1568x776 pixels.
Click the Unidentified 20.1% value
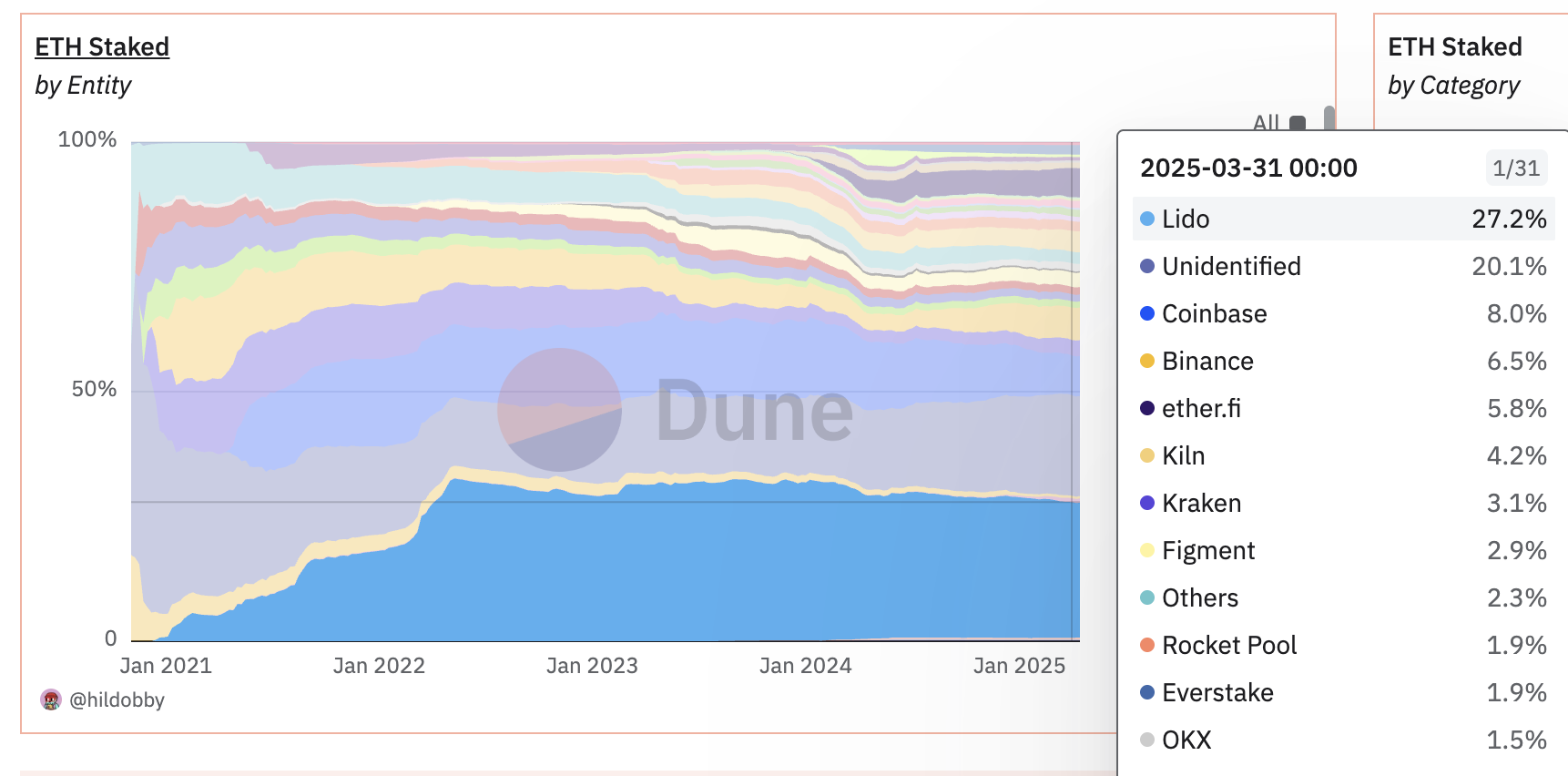click(x=1509, y=266)
